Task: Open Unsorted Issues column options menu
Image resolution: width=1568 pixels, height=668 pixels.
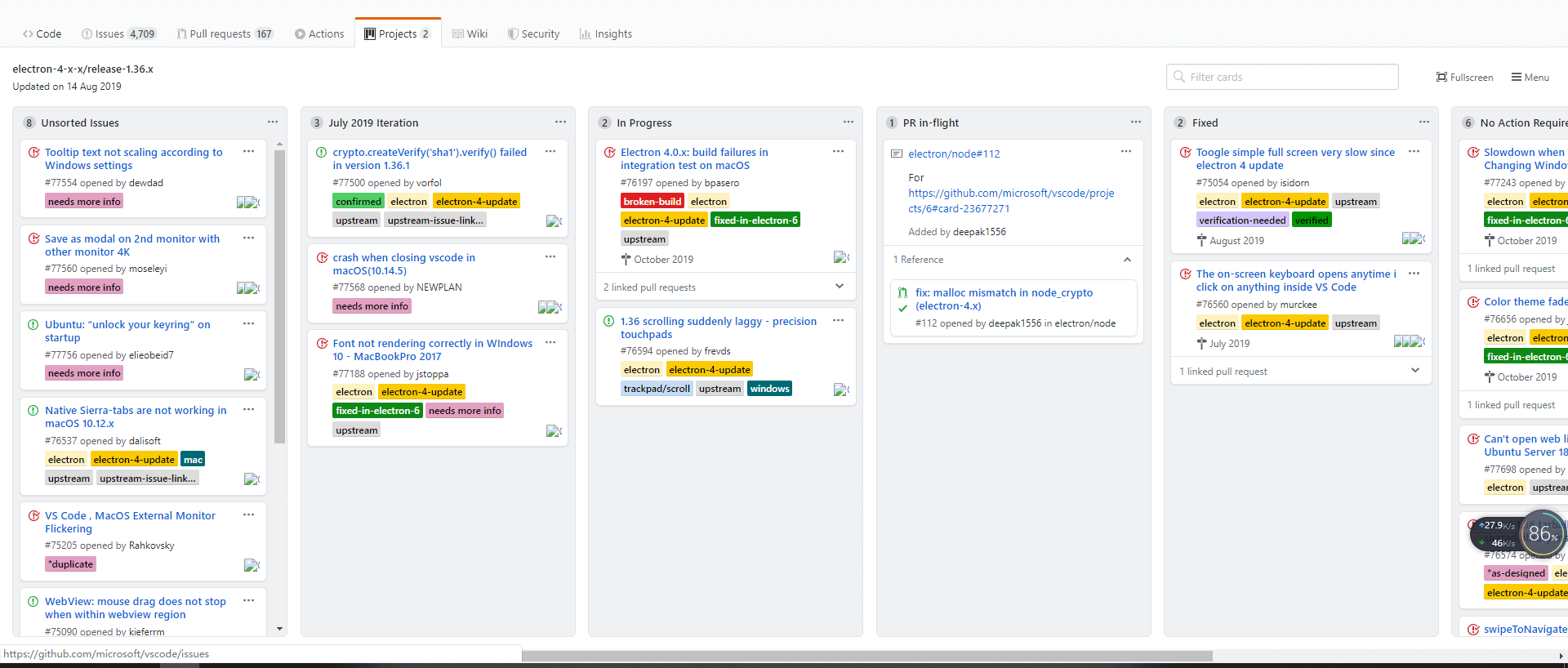Action: point(273,122)
